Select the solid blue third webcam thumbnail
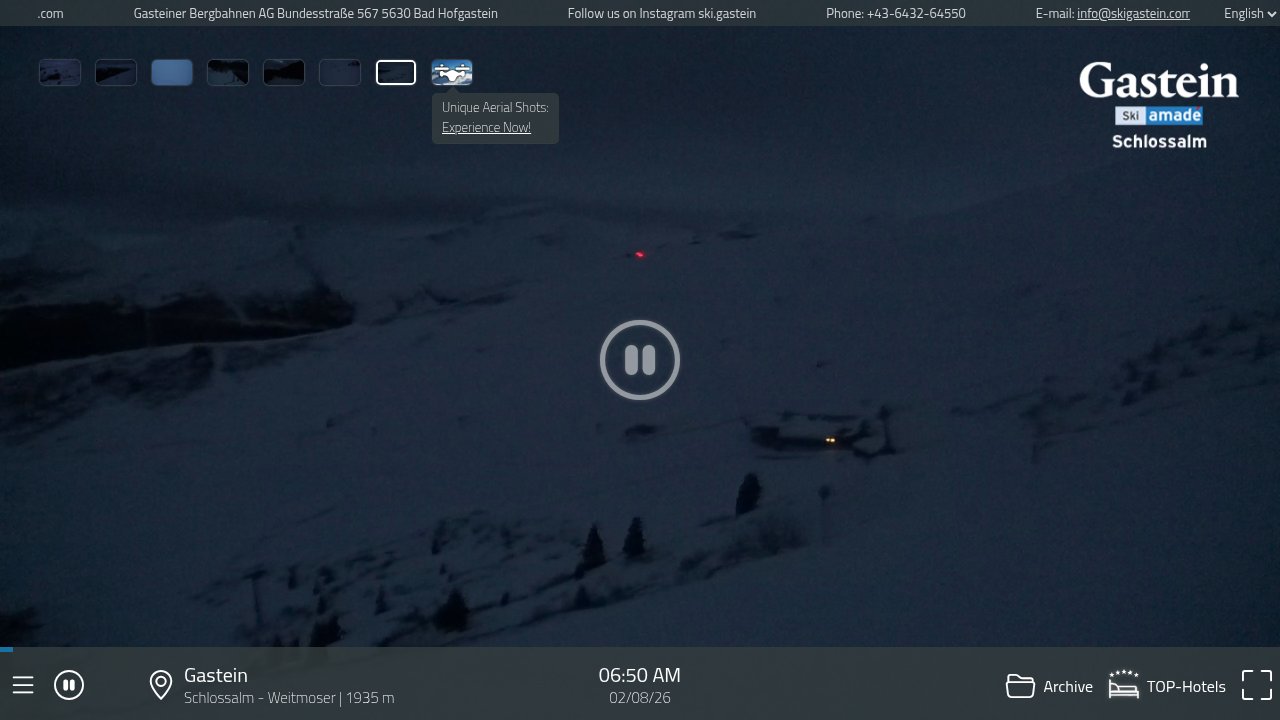Screen dimensions: 1280x720 tap(172, 73)
